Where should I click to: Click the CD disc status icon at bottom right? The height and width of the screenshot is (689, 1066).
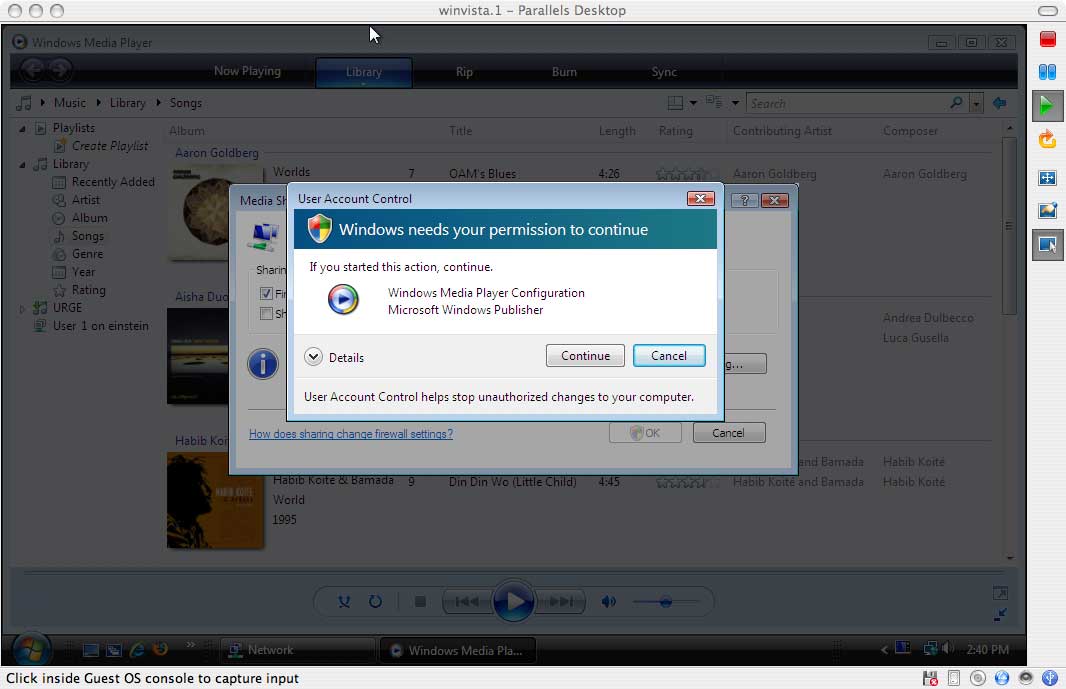click(978, 678)
